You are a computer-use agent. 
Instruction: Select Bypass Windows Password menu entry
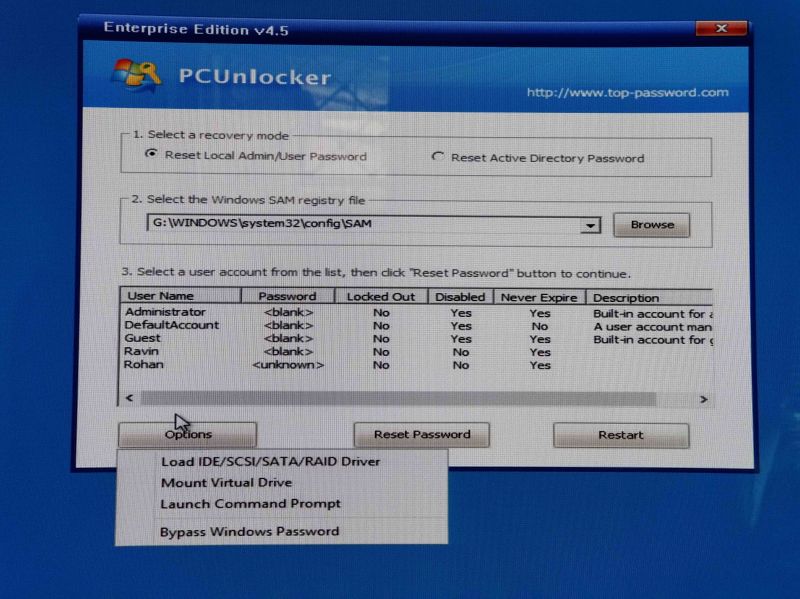[x=249, y=532]
